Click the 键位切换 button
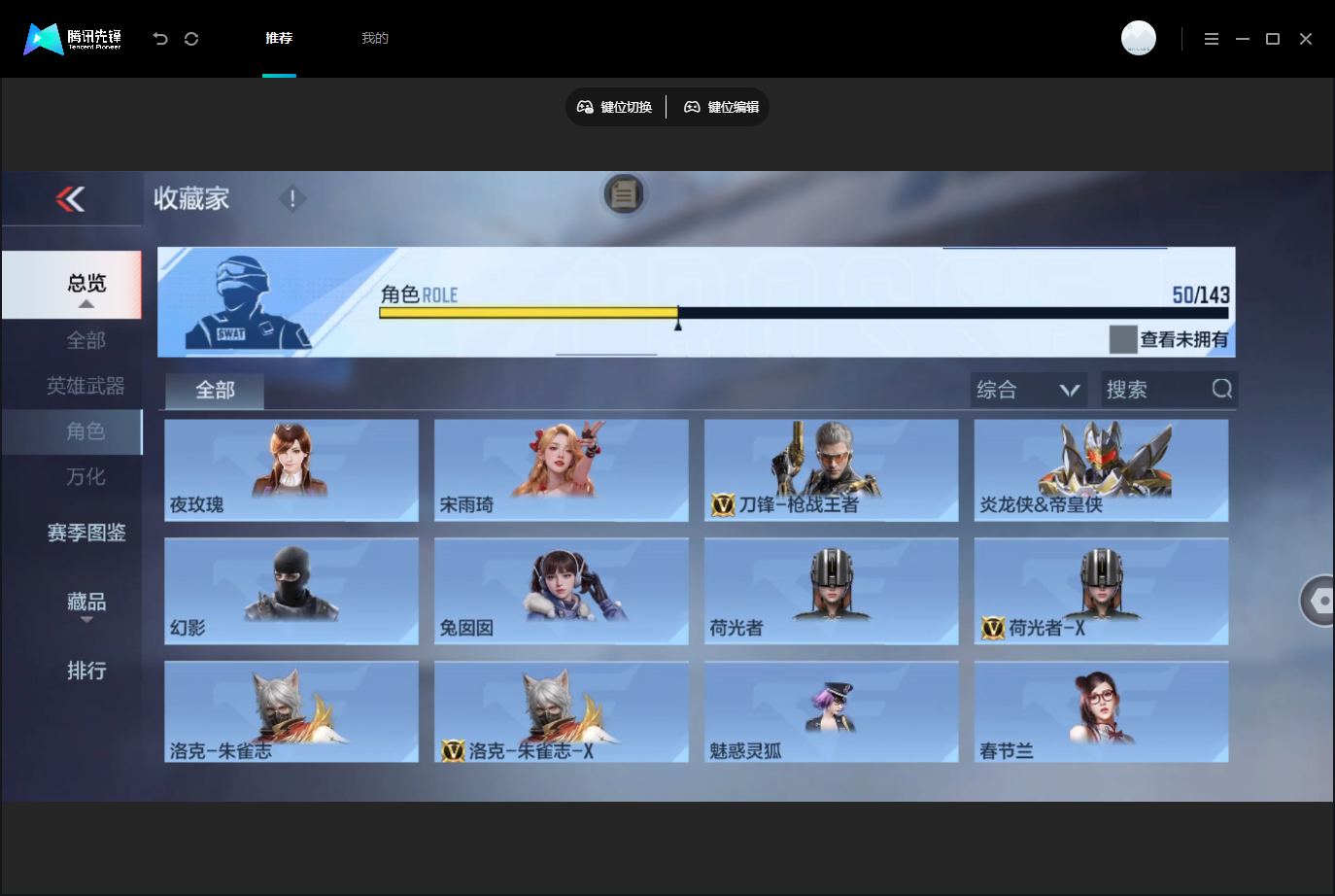The width and height of the screenshot is (1335, 896). click(615, 107)
